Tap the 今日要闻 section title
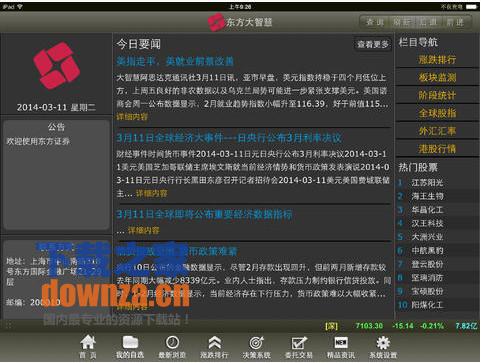 tap(139, 44)
